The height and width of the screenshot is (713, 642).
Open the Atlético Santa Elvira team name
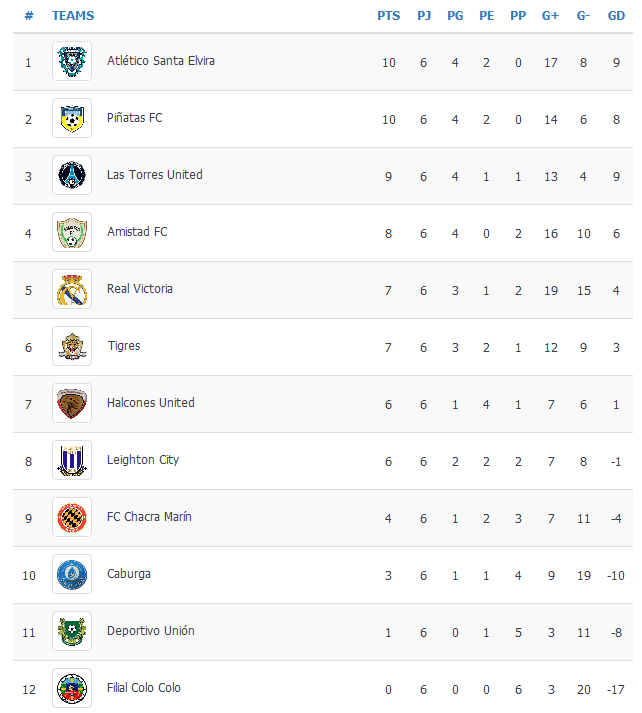161,60
